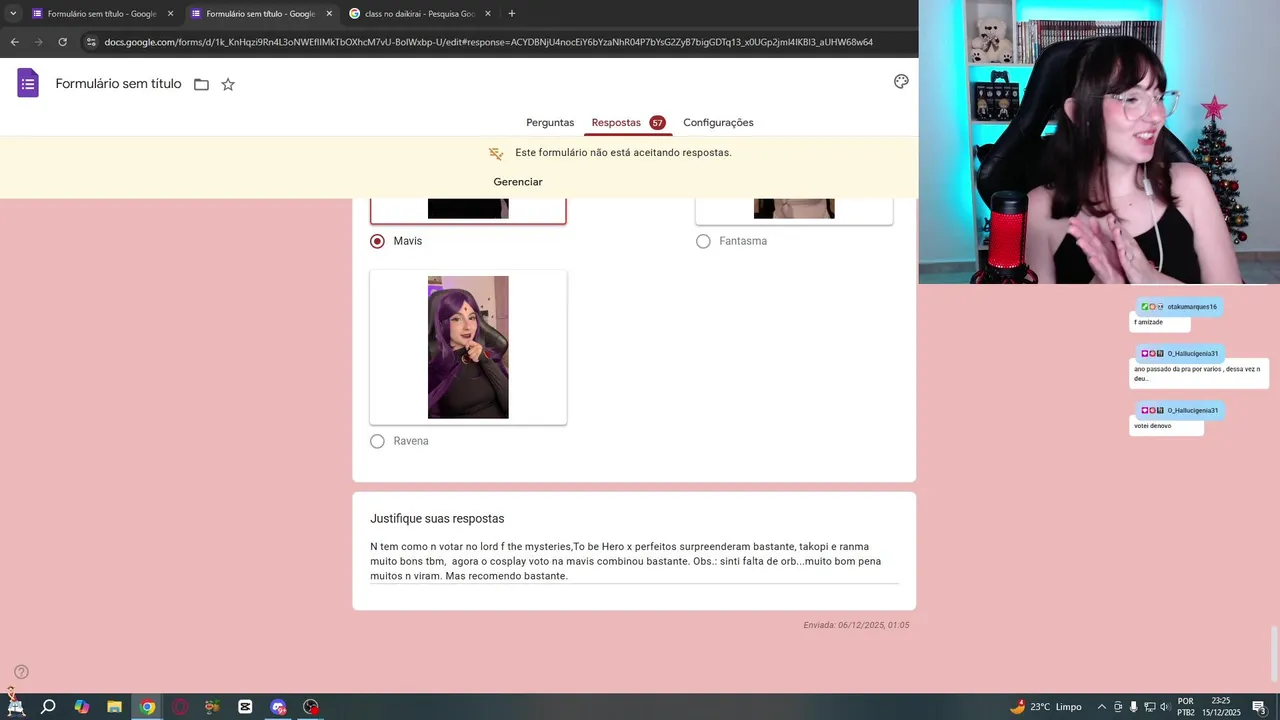
Task: Open a new browser tab with plus icon
Action: (x=512, y=14)
